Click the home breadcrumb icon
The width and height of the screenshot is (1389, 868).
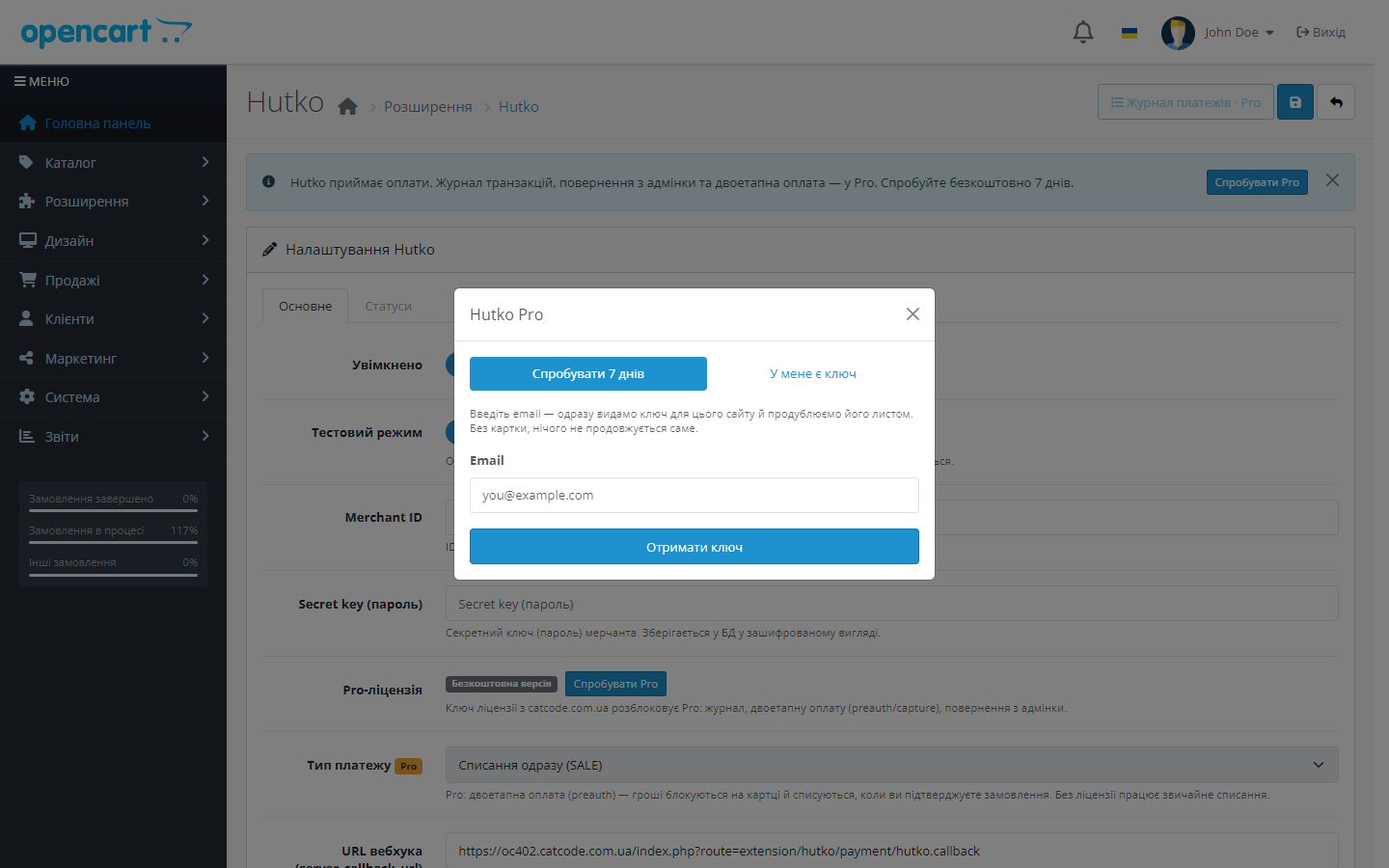(348, 107)
